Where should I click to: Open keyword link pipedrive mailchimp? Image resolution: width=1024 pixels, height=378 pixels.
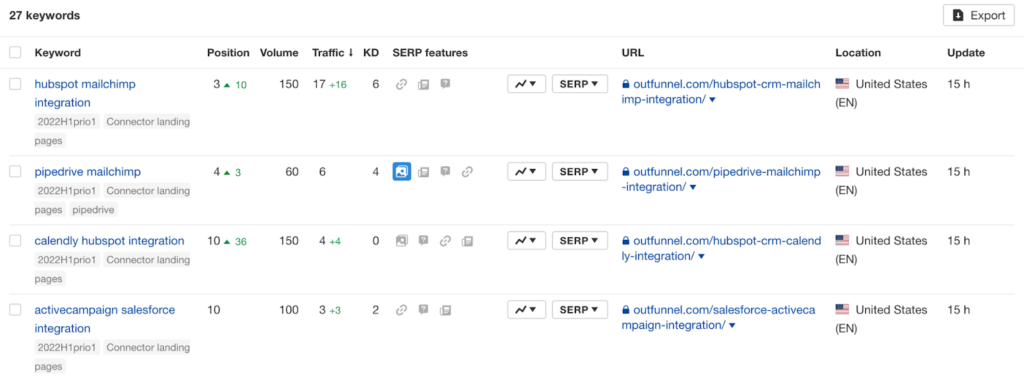pyautogui.click(x=88, y=172)
